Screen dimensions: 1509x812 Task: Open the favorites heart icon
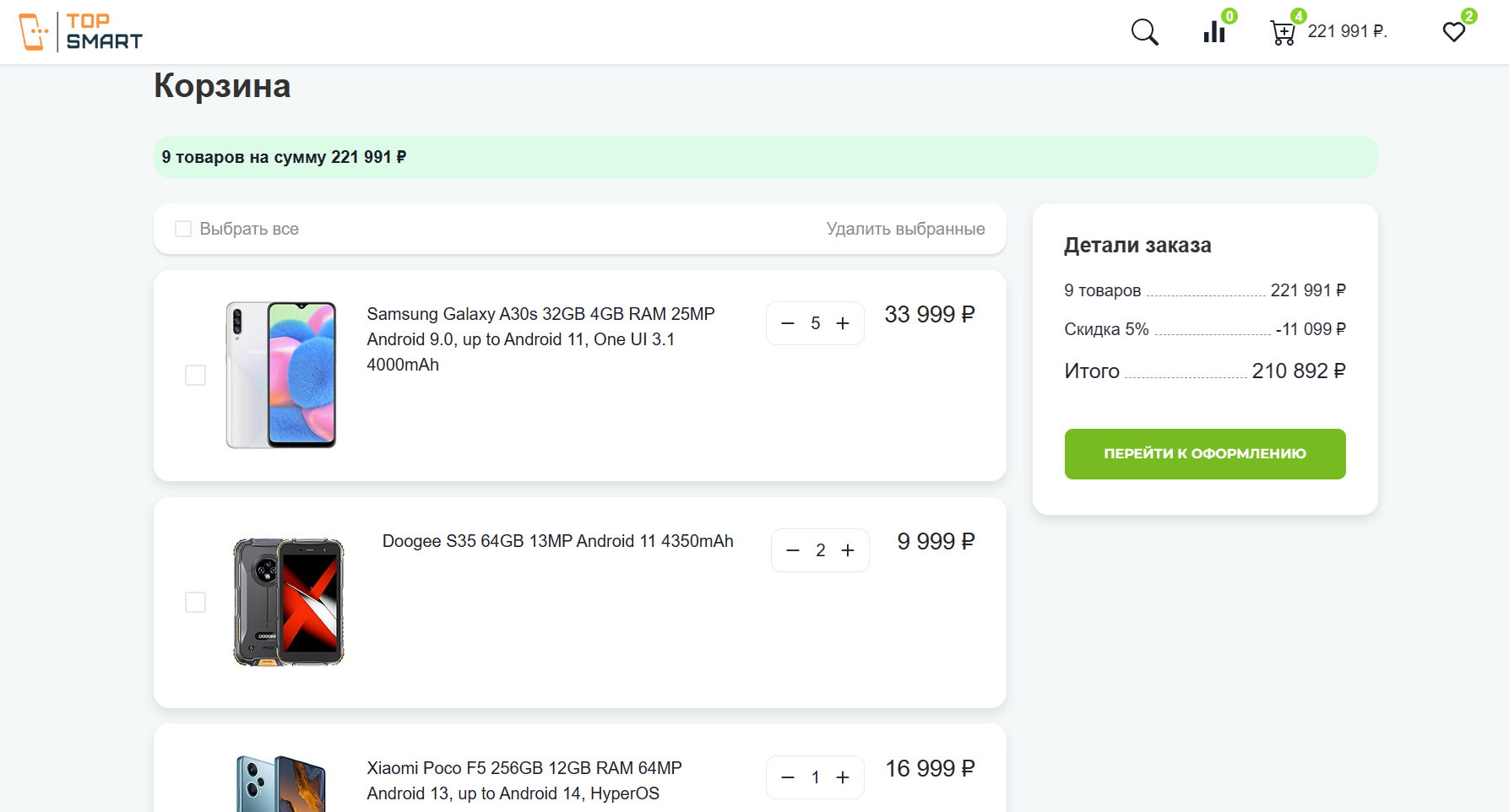(x=1454, y=32)
